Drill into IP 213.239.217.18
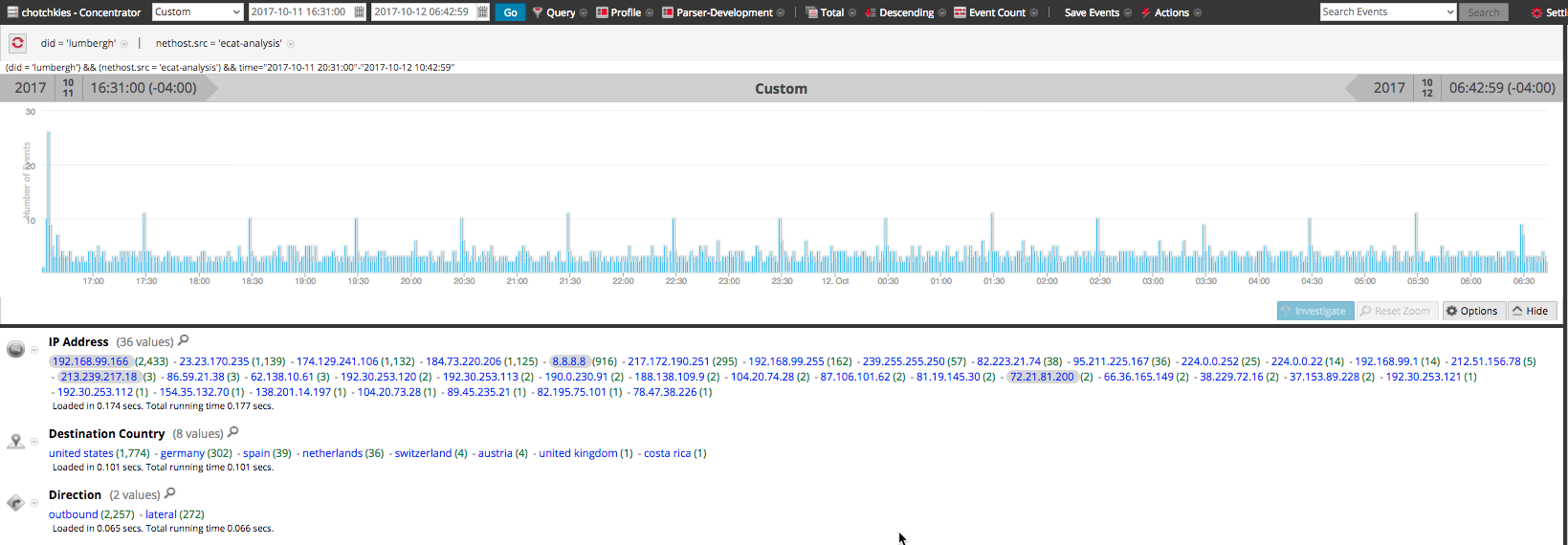Image resolution: width=1568 pixels, height=545 pixels. point(99,377)
